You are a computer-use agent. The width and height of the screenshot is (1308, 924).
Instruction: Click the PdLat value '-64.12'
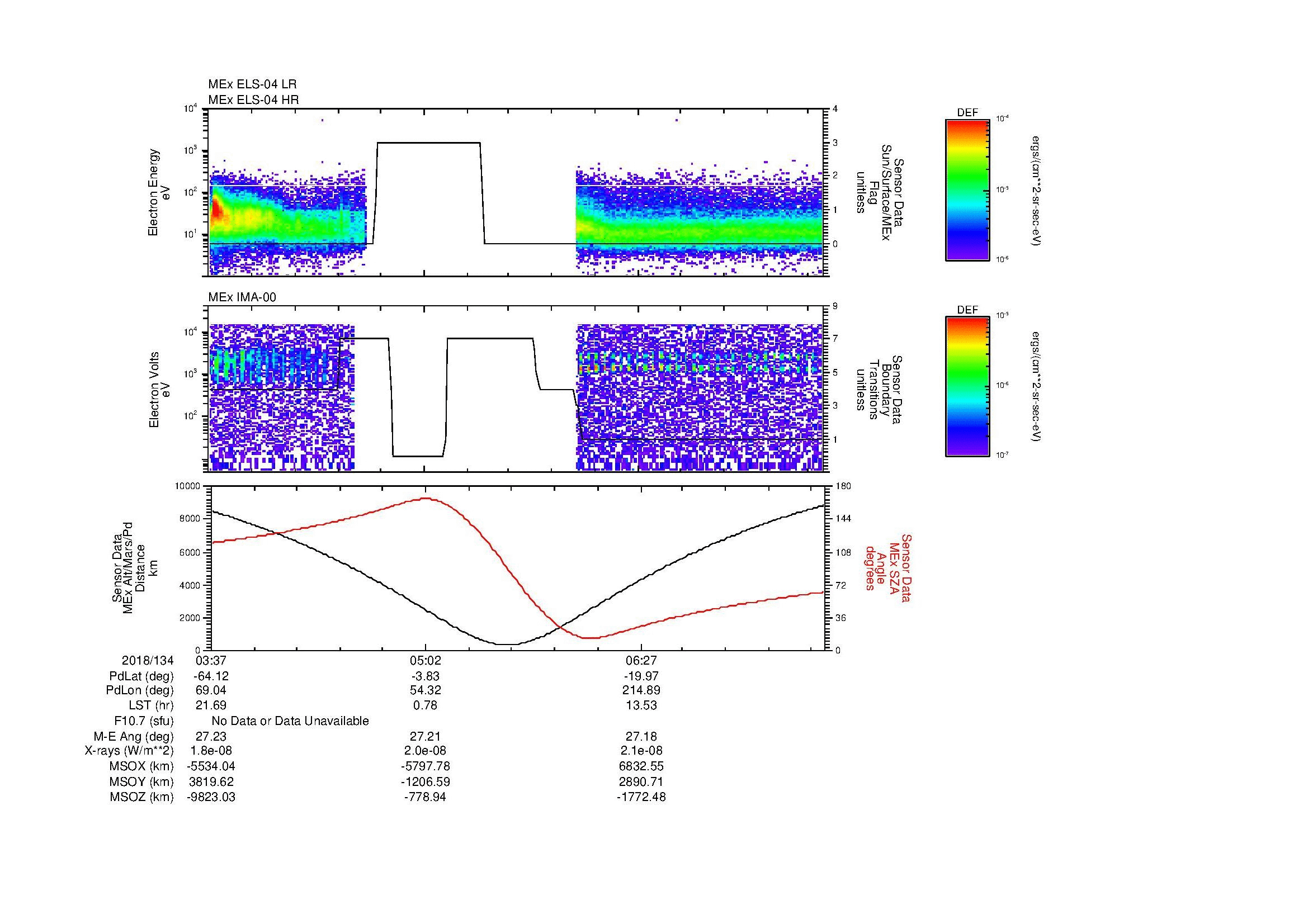(211, 676)
